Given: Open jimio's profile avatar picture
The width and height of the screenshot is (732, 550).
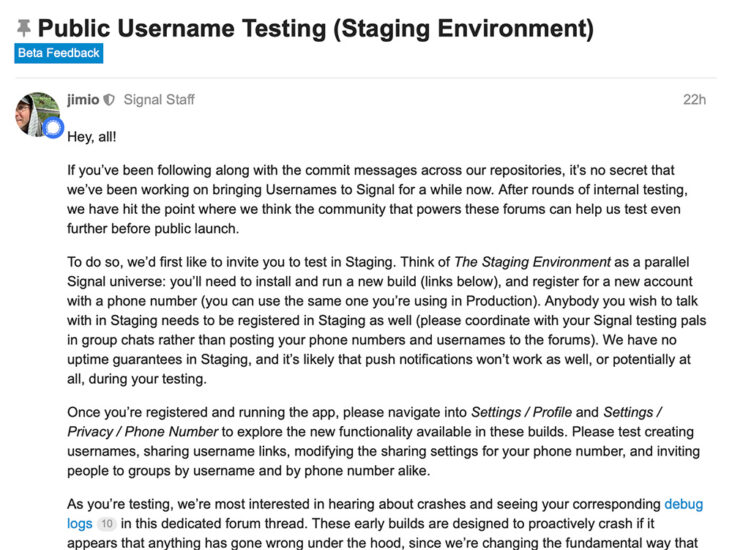Looking at the screenshot, I should click(x=36, y=112).
